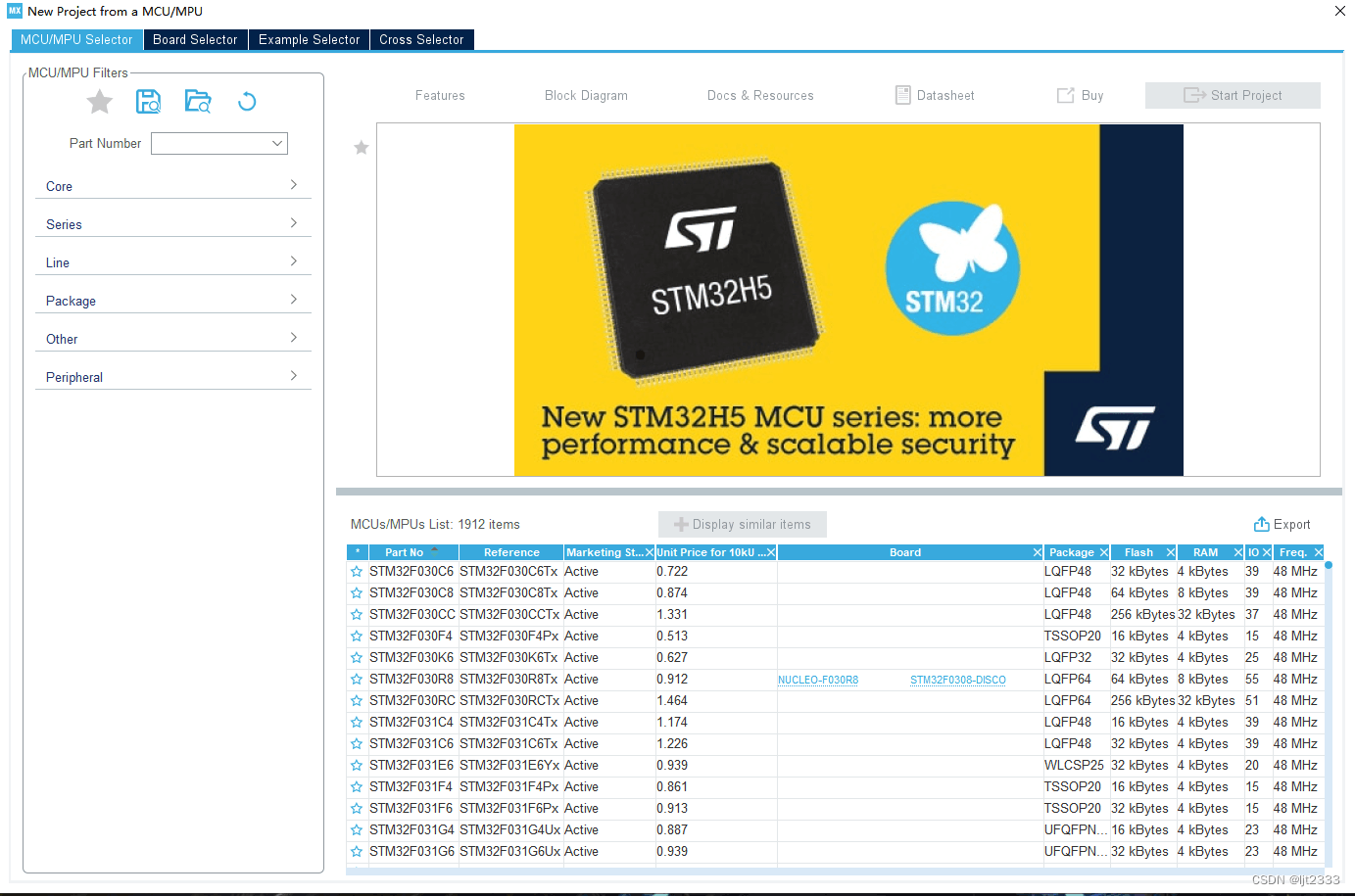Open the Part Number combo box
The height and width of the screenshot is (896, 1355).
tap(219, 143)
